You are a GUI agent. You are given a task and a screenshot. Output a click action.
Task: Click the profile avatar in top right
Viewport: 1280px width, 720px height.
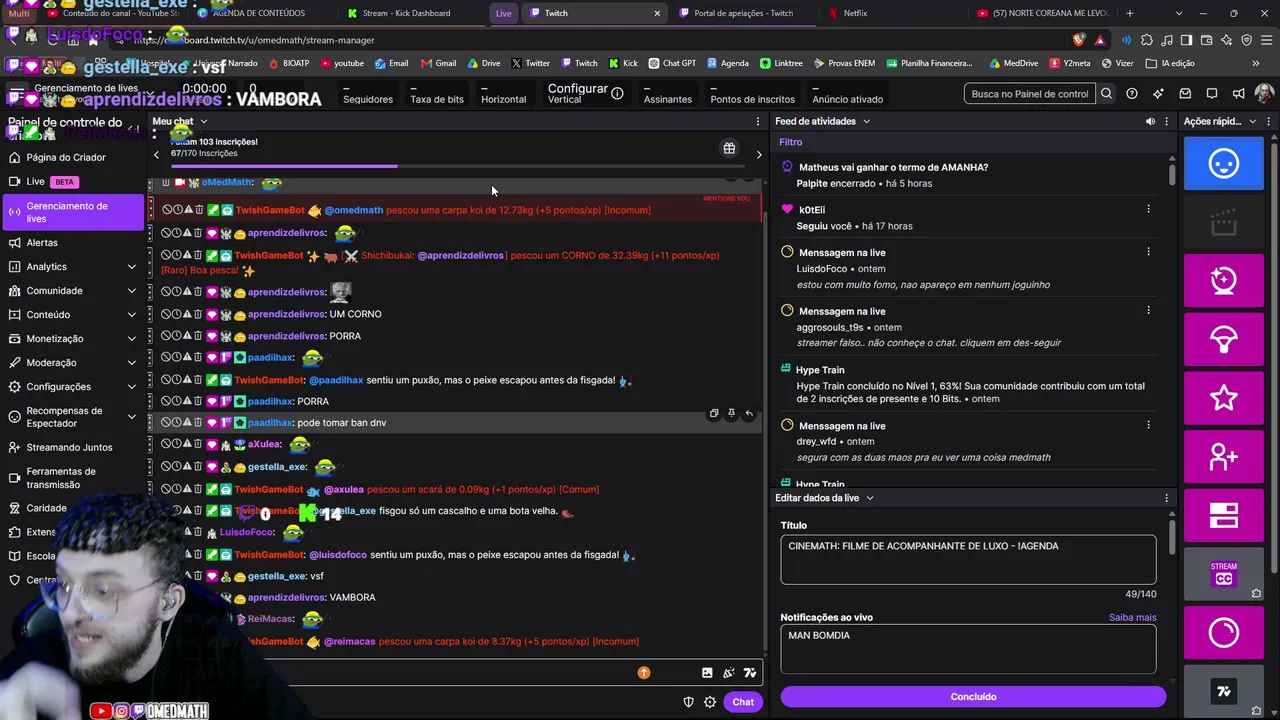1264,93
